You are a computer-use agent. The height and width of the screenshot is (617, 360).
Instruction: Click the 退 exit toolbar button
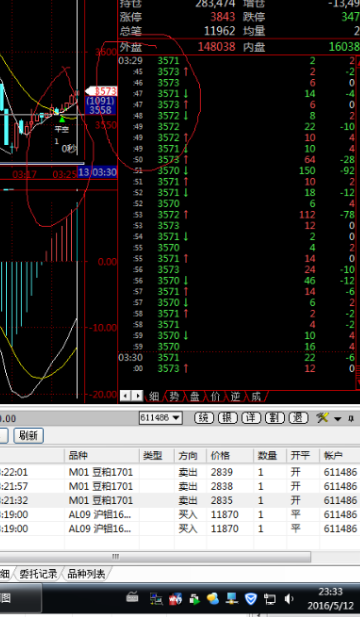298,417
